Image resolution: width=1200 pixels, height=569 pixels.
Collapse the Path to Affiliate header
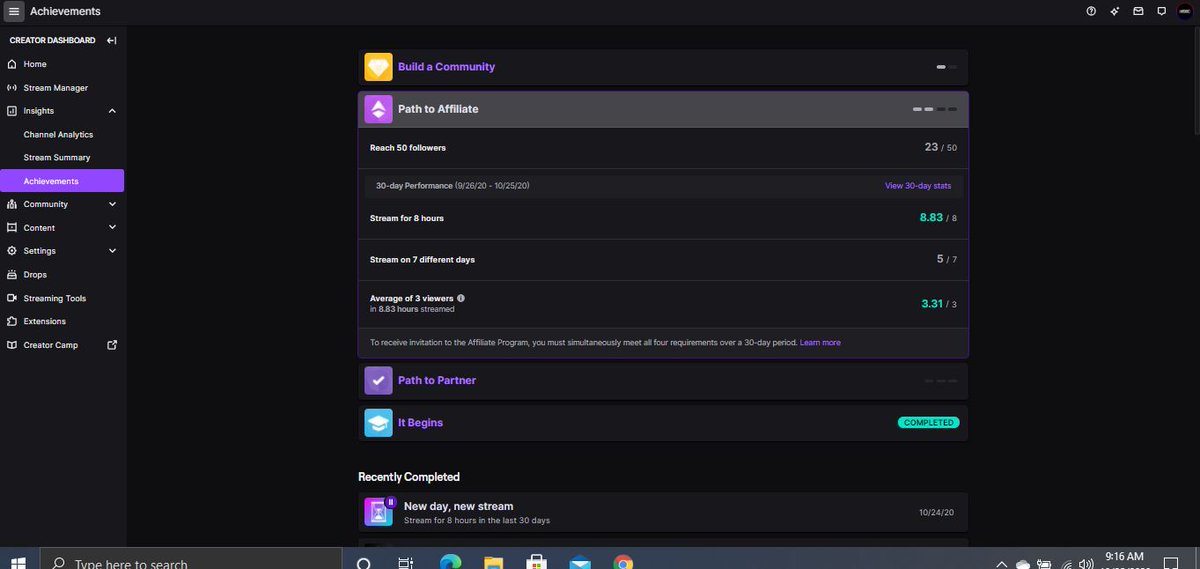click(x=663, y=109)
